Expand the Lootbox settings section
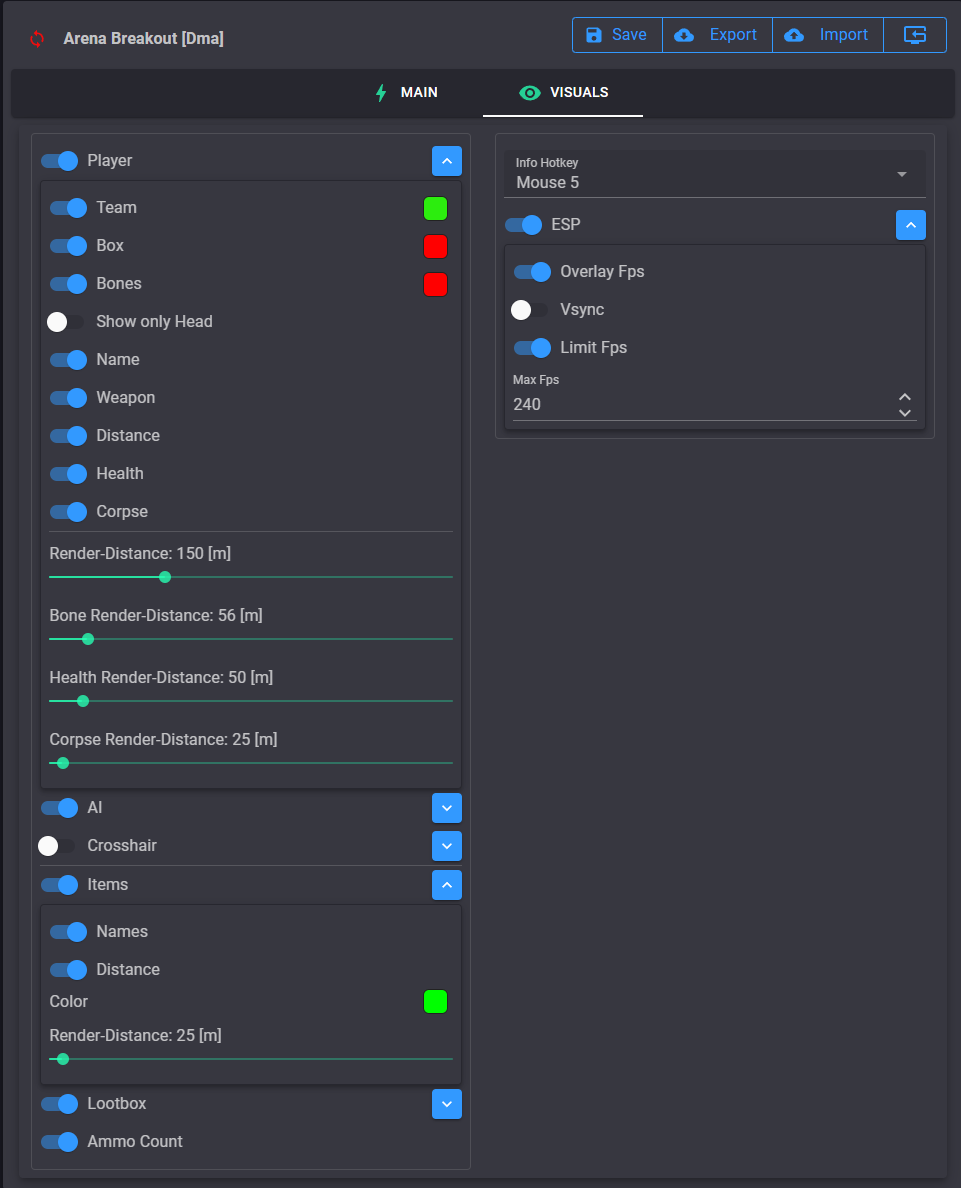This screenshot has height=1188, width=961. pyautogui.click(x=447, y=1104)
